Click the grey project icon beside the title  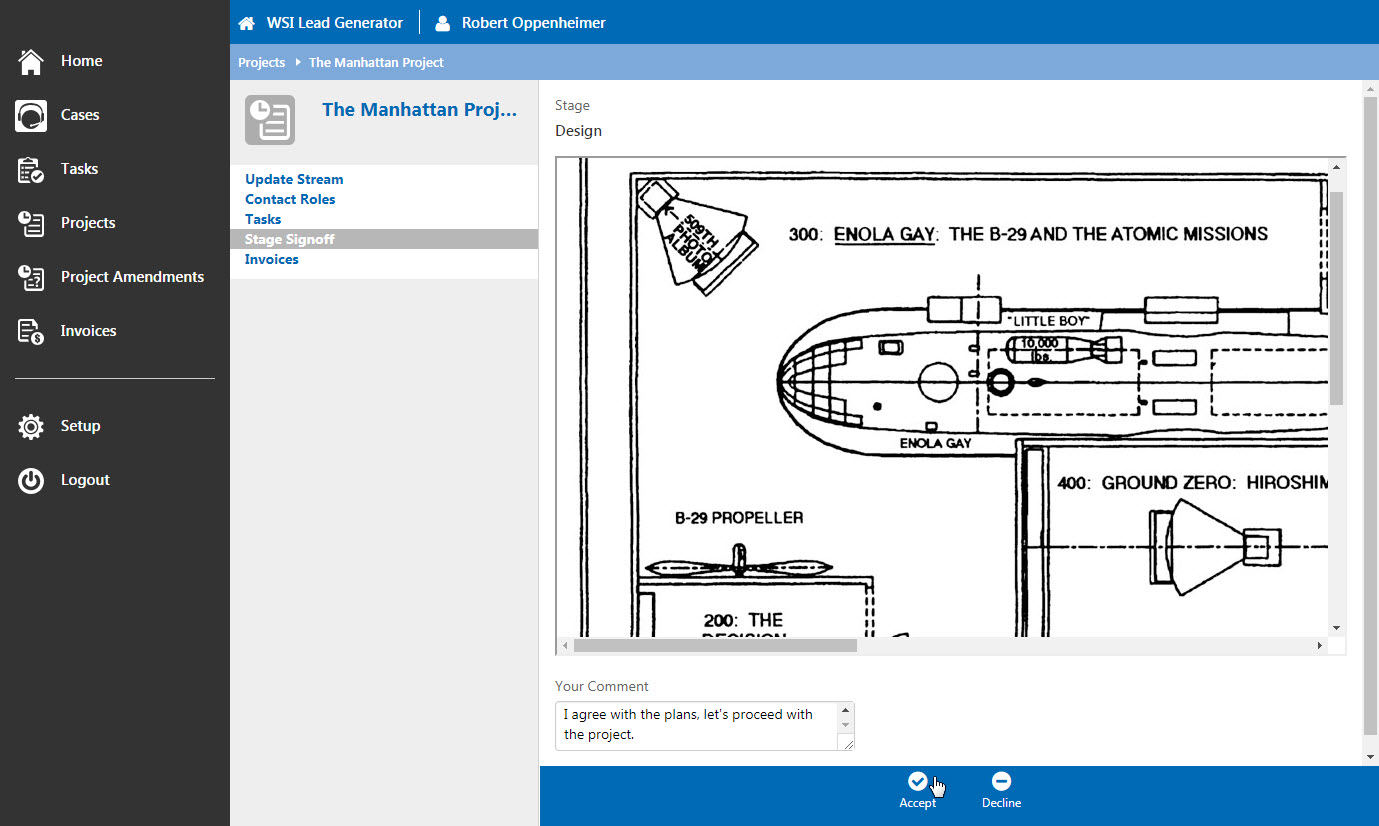tap(270, 120)
